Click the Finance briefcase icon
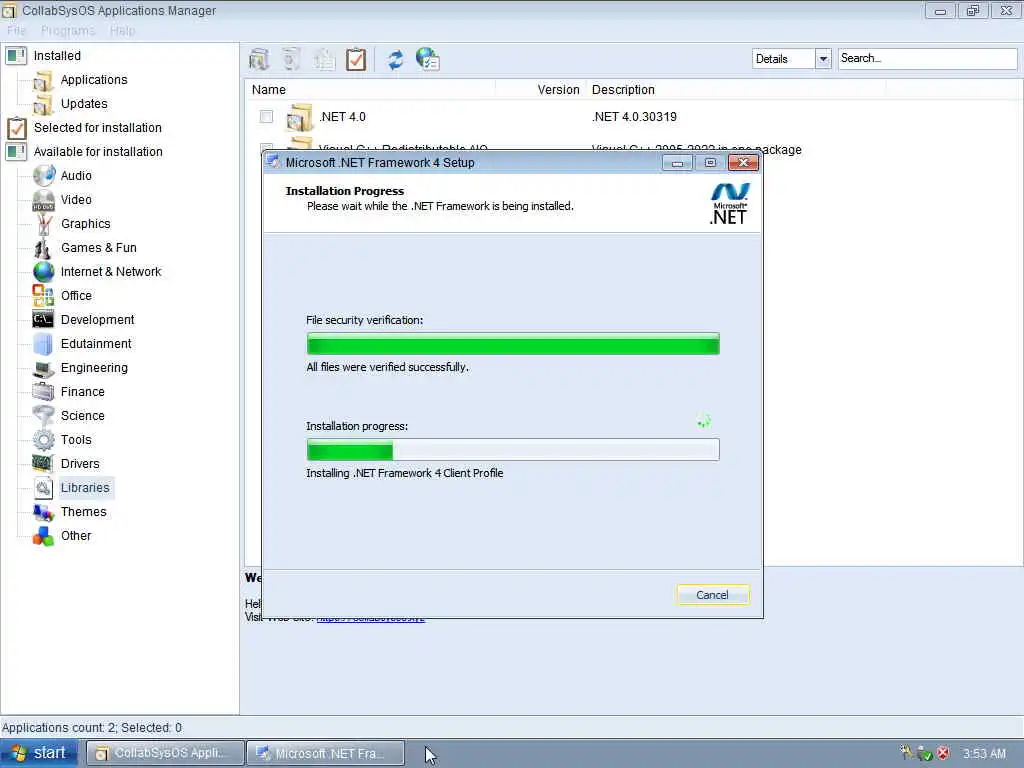 pos(43,392)
